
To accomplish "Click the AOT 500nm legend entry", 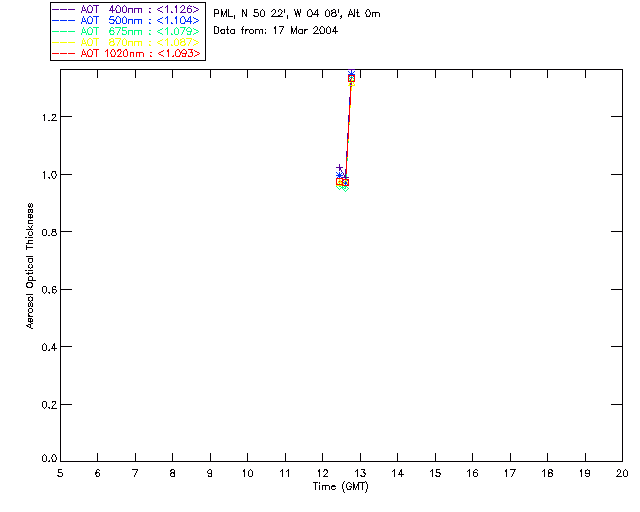I will [x=127, y=20].
